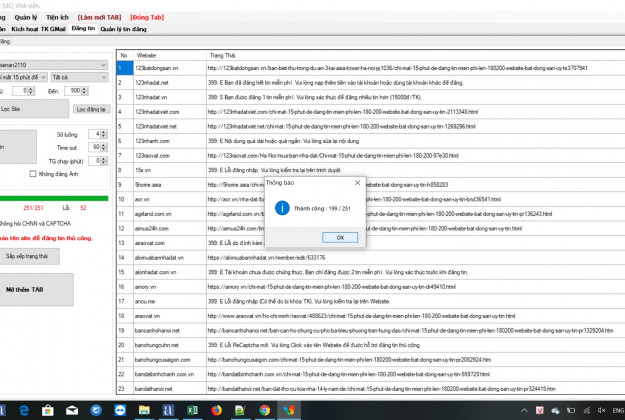Close the Thông báo dialog with X

358,184
